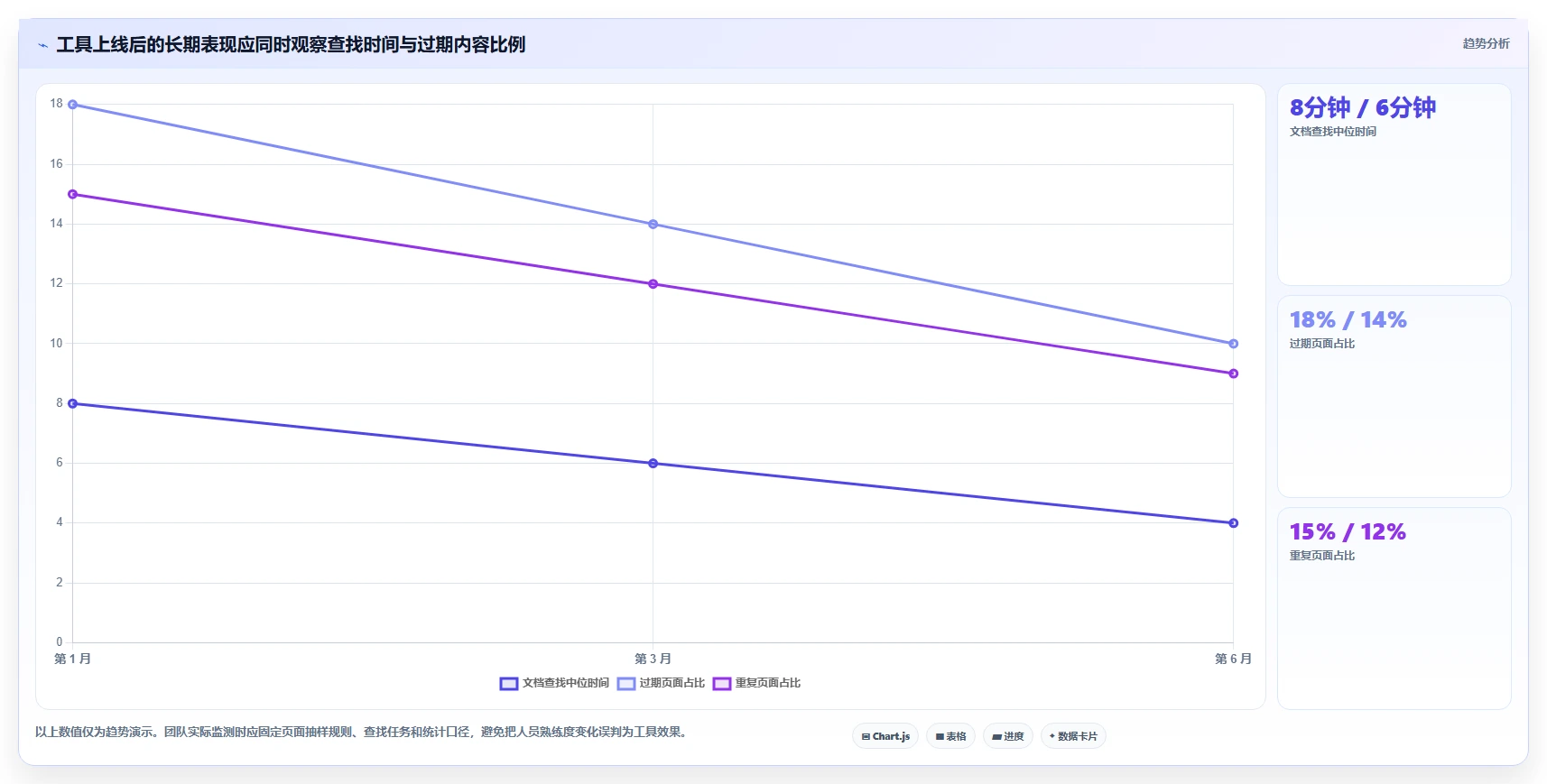The width and height of the screenshot is (1547, 784).
Task: Click the 第 1 月 x-axis label
Action: click(x=73, y=659)
